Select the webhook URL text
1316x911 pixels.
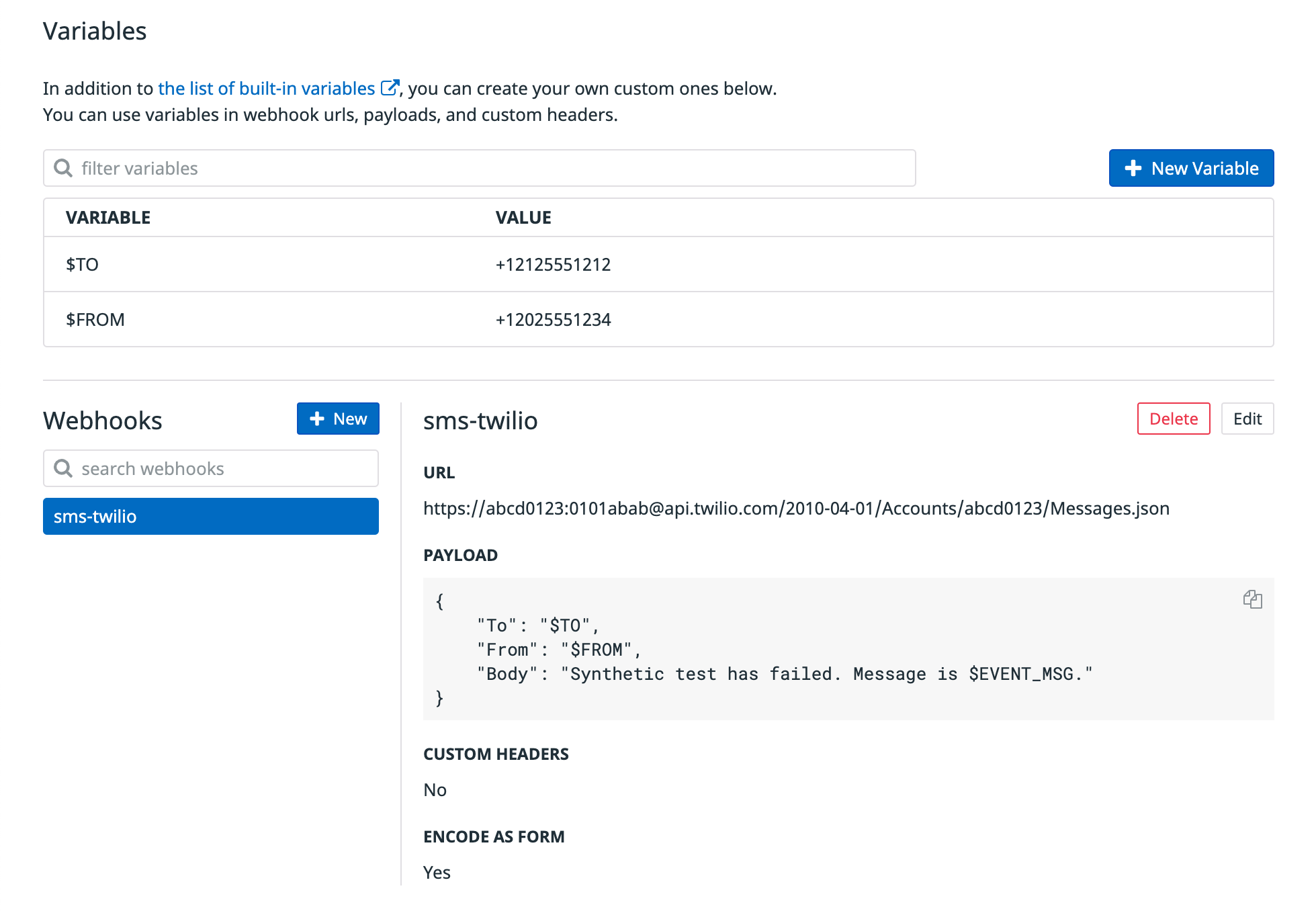pyautogui.click(x=796, y=508)
